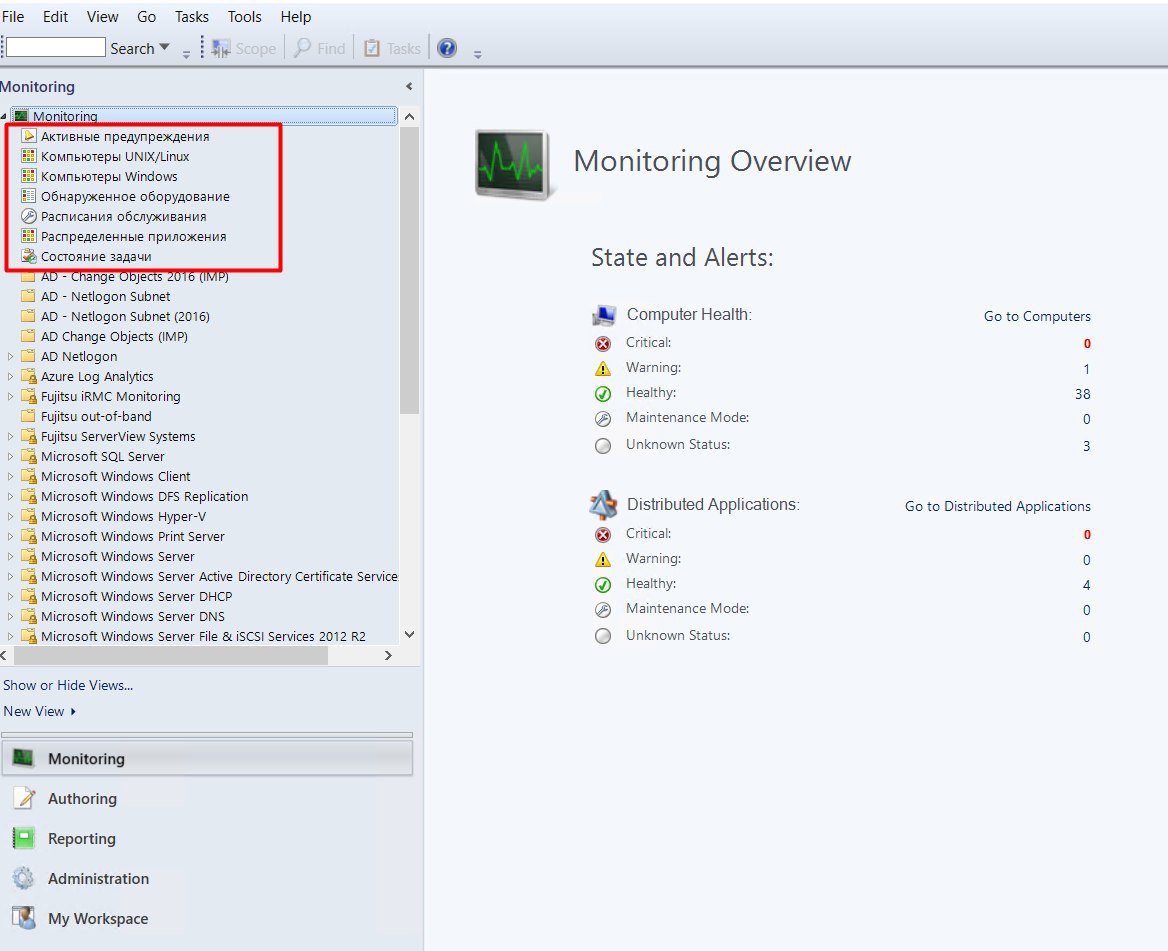Click the tree's scroll down arrow
The width and height of the screenshot is (1168, 951).
pyautogui.click(x=409, y=634)
